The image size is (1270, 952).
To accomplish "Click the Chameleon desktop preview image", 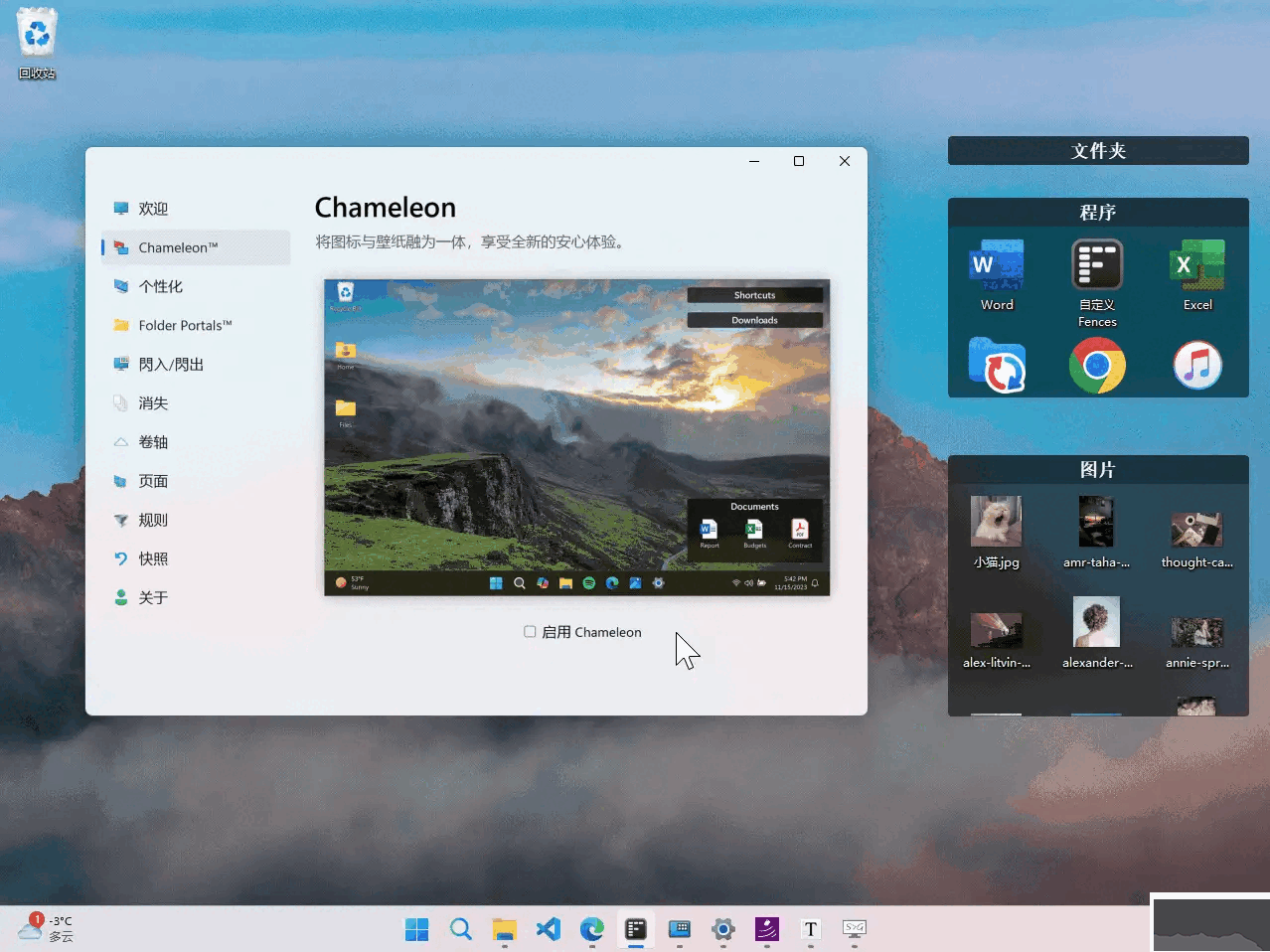I will [576, 437].
